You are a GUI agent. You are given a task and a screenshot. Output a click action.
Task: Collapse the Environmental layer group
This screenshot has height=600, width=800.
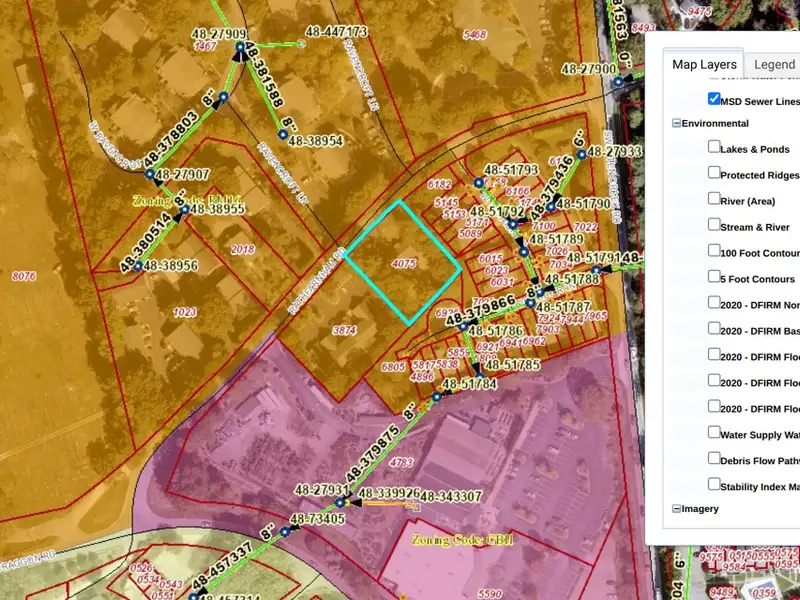pos(677,124)
